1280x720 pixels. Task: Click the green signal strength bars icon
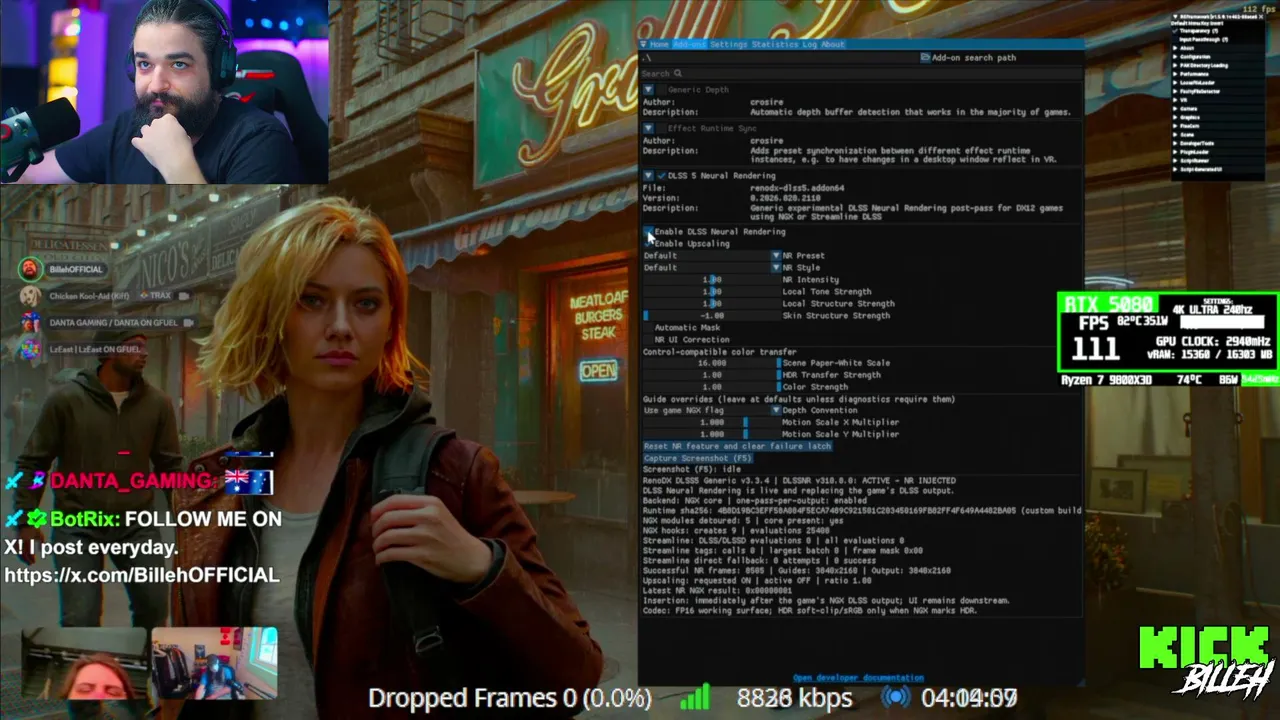coord(694,697)
